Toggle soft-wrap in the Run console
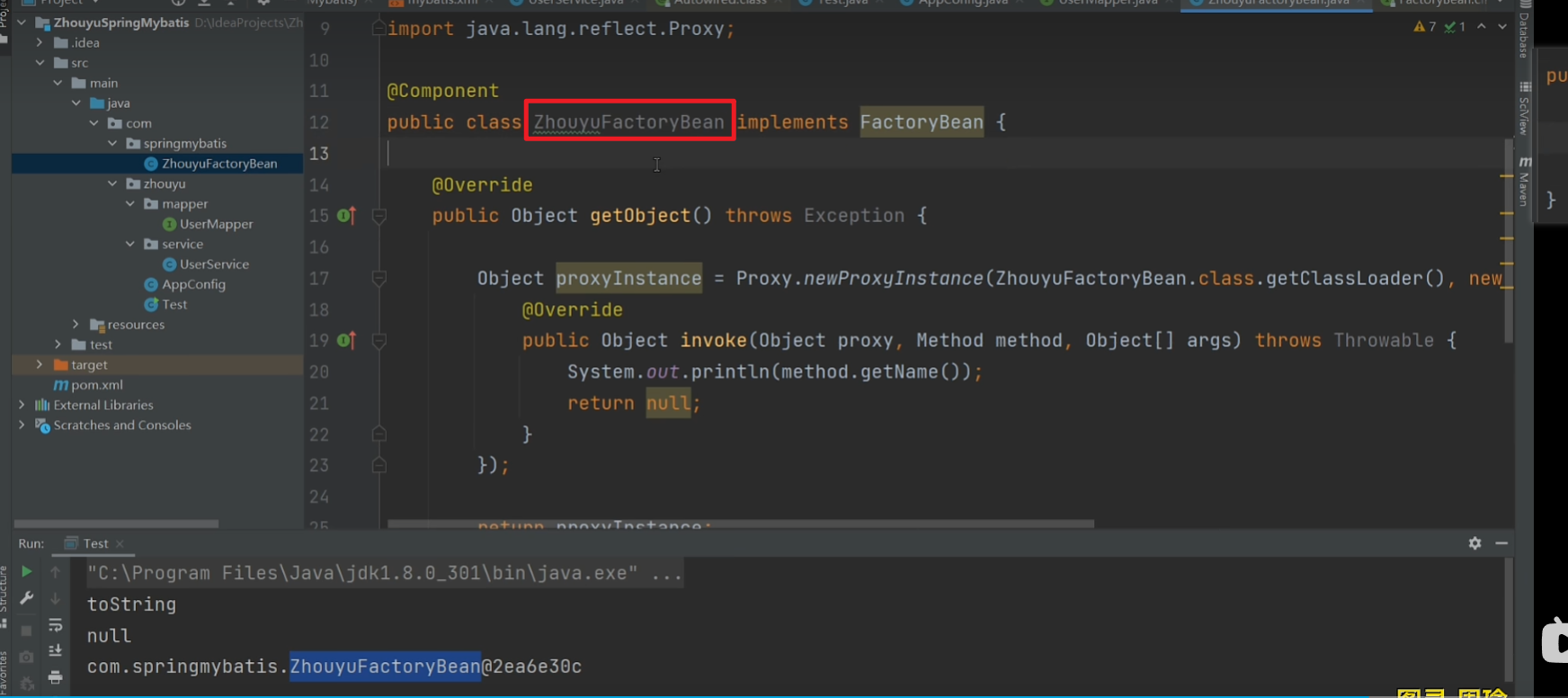 [55, 624]
